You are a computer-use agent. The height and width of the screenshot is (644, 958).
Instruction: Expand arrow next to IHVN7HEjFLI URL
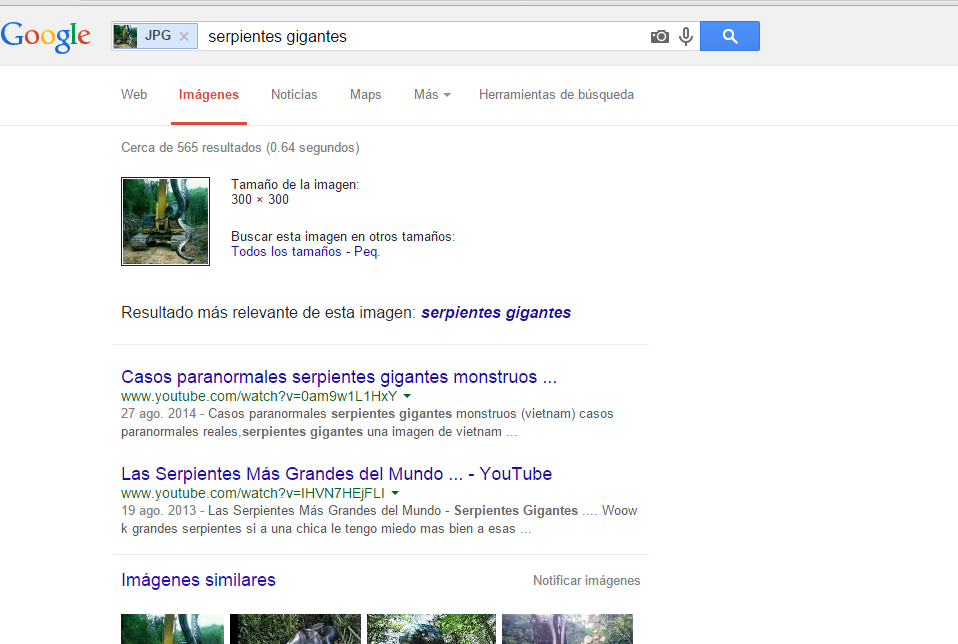pos(395,492)
